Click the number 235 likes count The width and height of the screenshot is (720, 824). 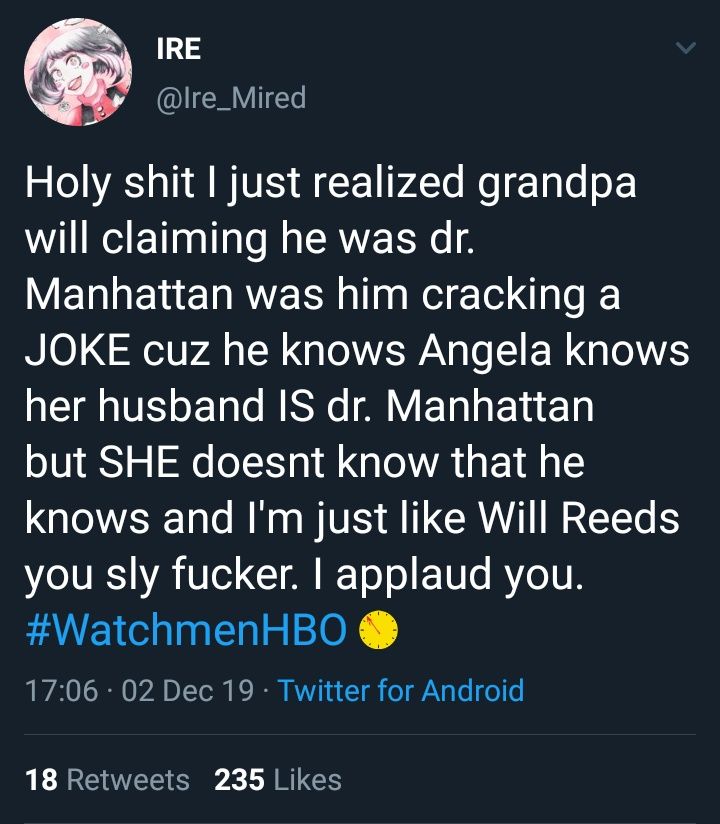tap(240, 780)
